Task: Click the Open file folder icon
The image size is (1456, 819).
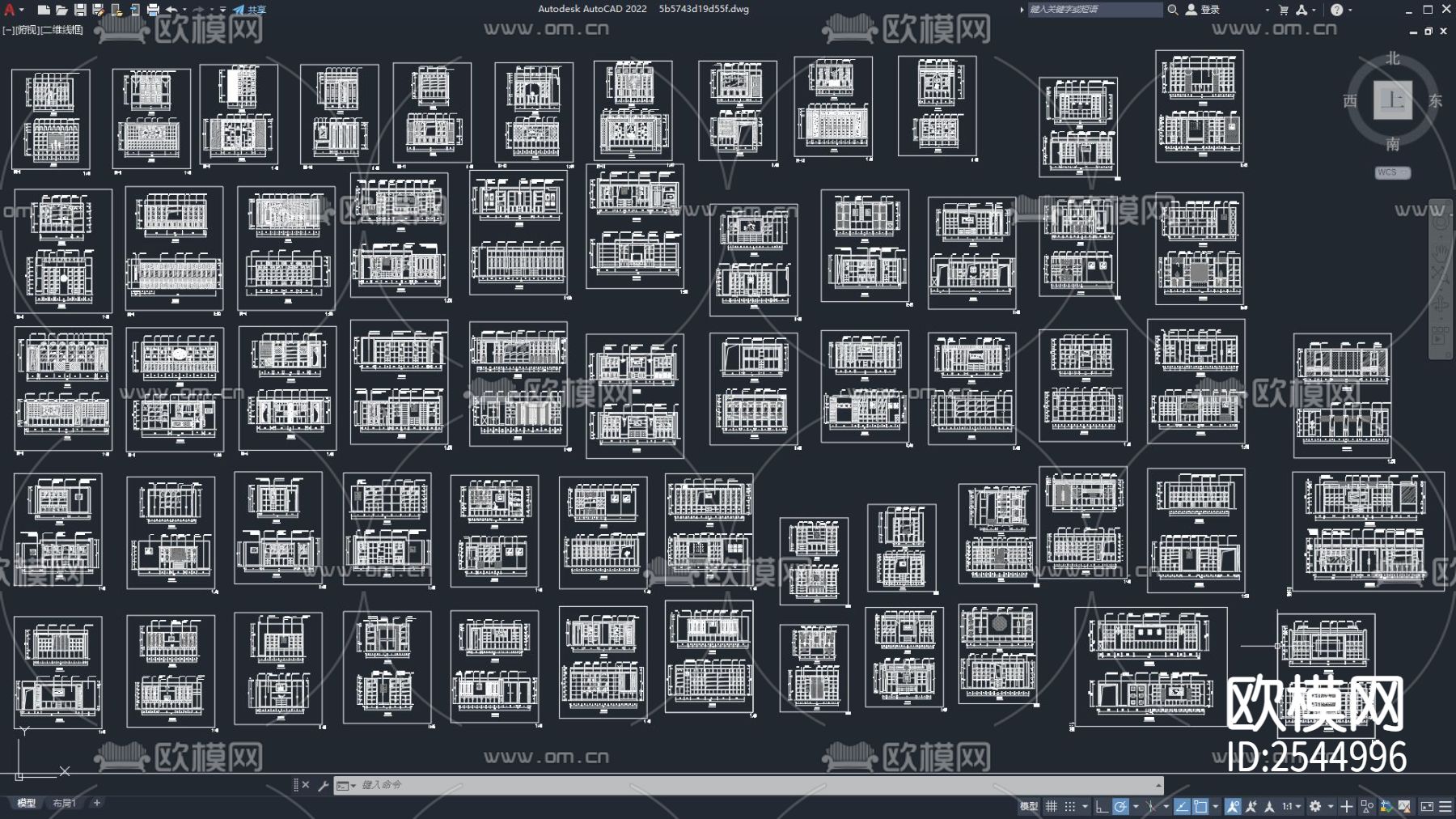Action: coord(61,10)
